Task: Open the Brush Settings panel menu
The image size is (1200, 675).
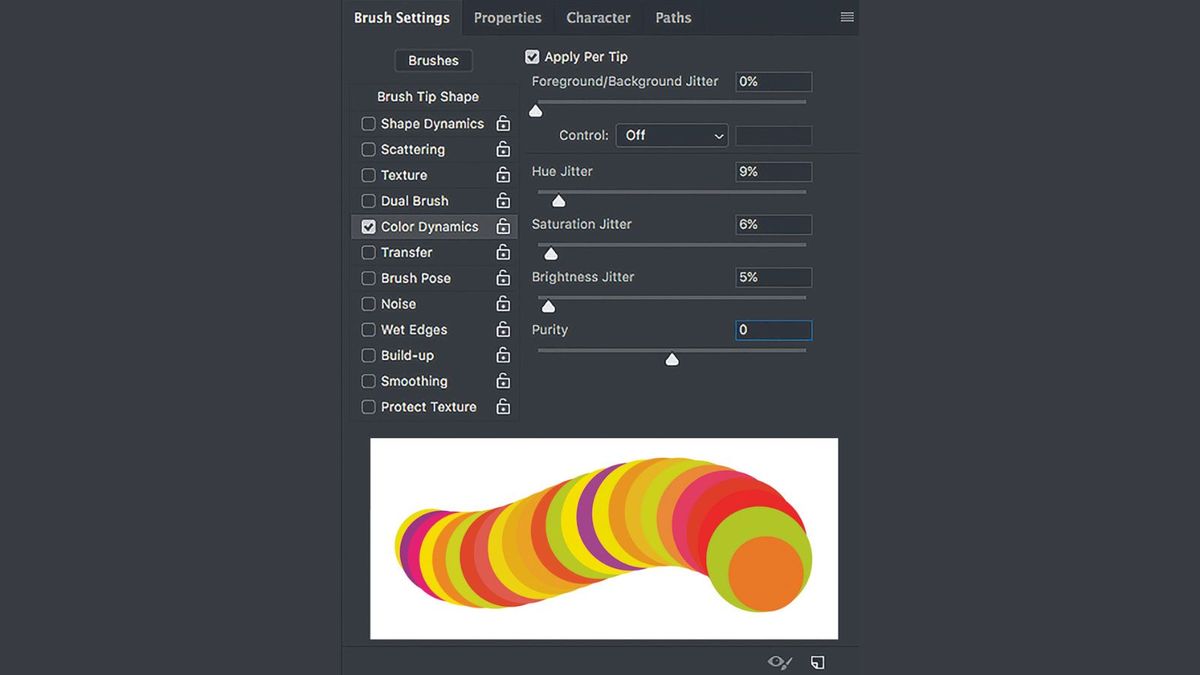Action: point(846,17)
